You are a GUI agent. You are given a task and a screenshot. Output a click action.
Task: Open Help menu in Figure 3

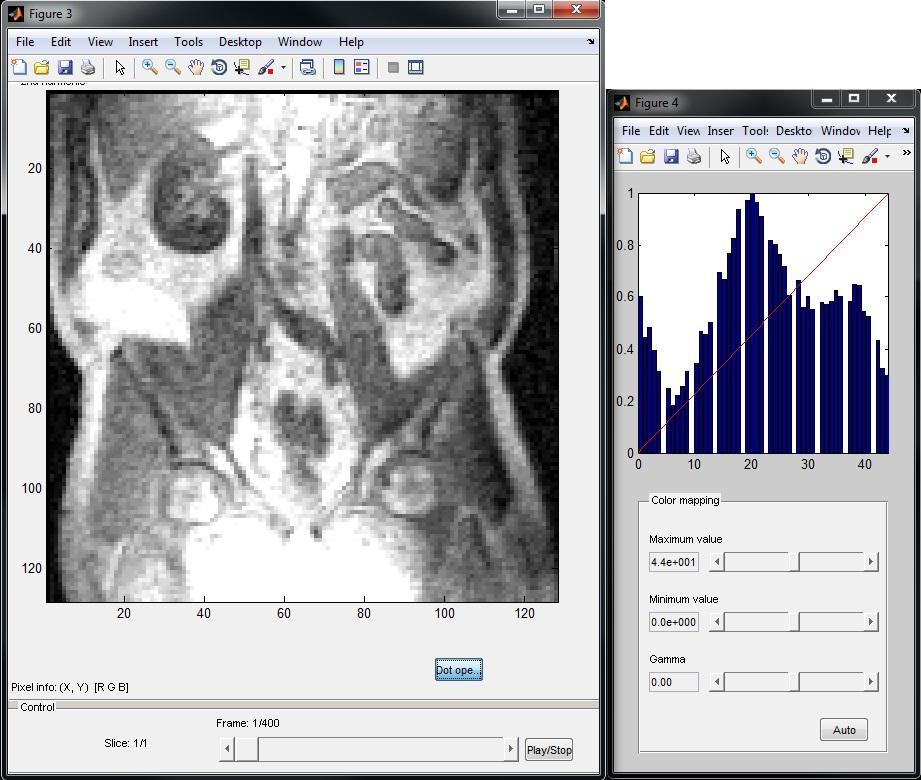(x=351, y=42)
